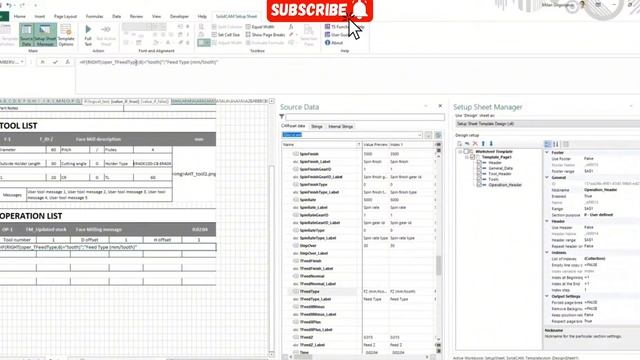Image resolution: width=640 pixels, height=360 pixels.
Task: Click the Insert Function fx button
Action: (68, 62)
